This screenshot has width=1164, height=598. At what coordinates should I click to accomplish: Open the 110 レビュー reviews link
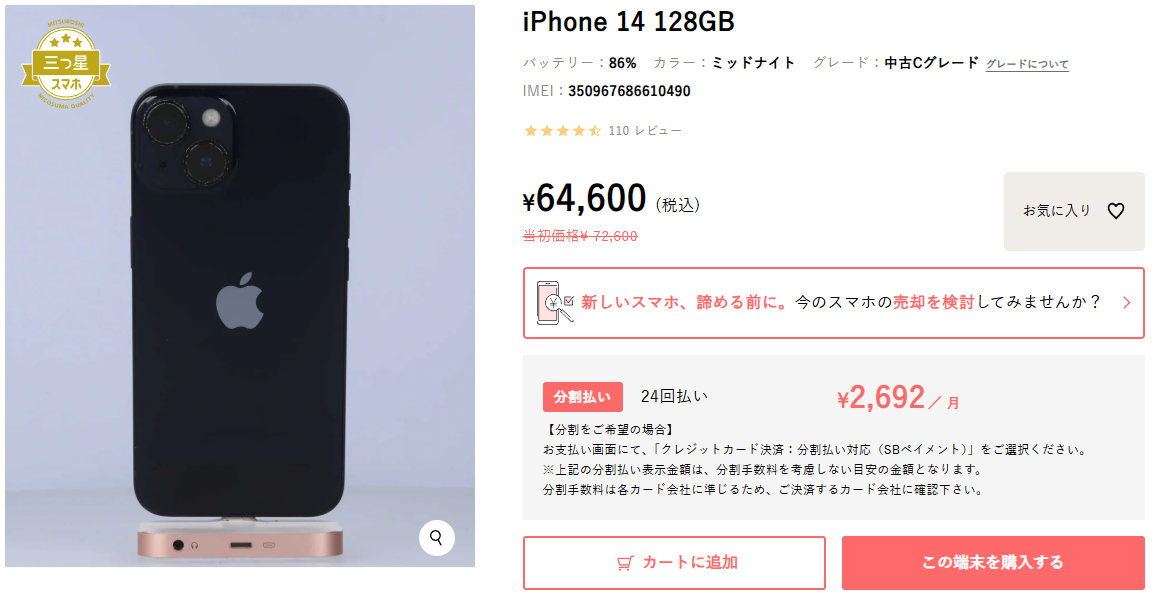[x=644, y=131]
